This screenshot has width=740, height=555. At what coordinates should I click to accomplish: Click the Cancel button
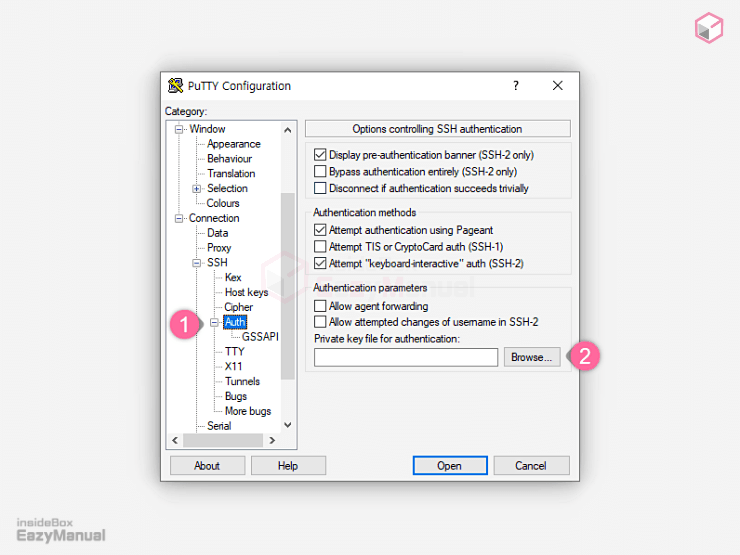click(x=531, y=466)
